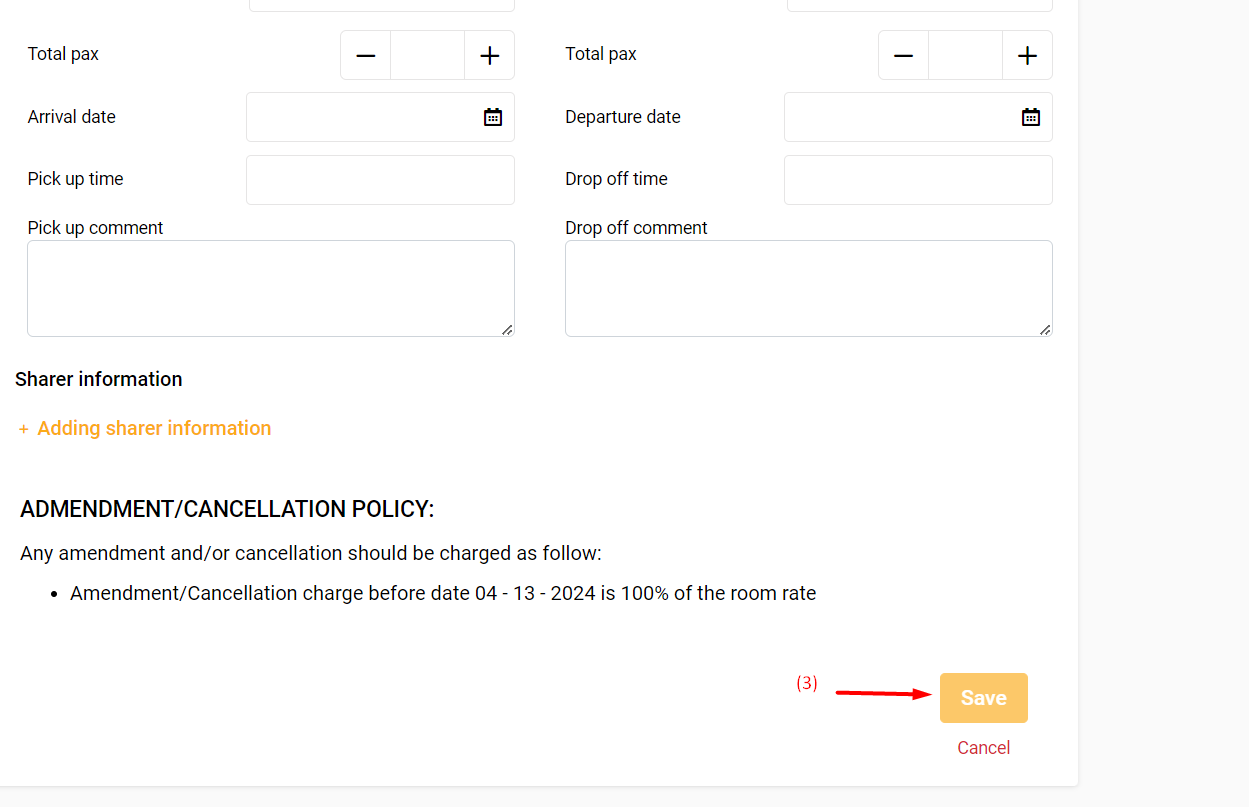
Task: Select the Drop off time field
Action: (x=918, y=180)
